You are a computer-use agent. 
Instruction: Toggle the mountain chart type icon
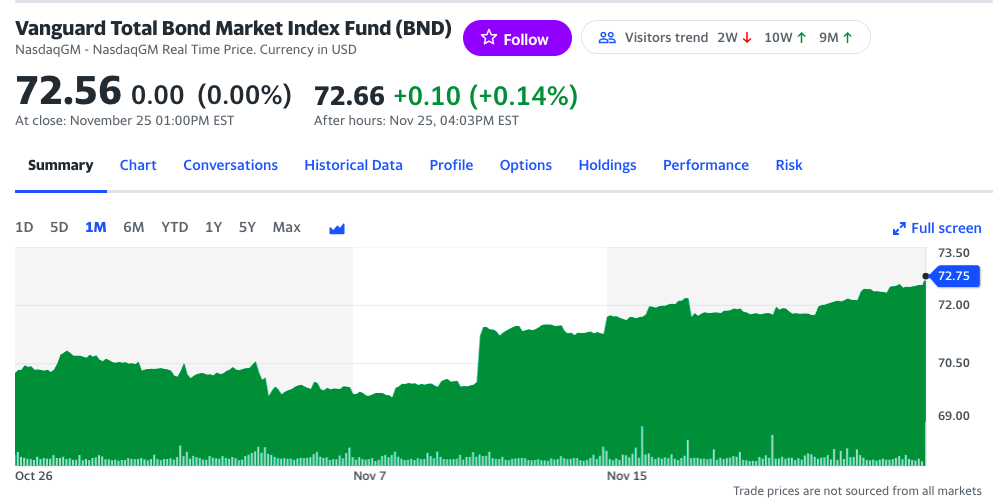337,229
